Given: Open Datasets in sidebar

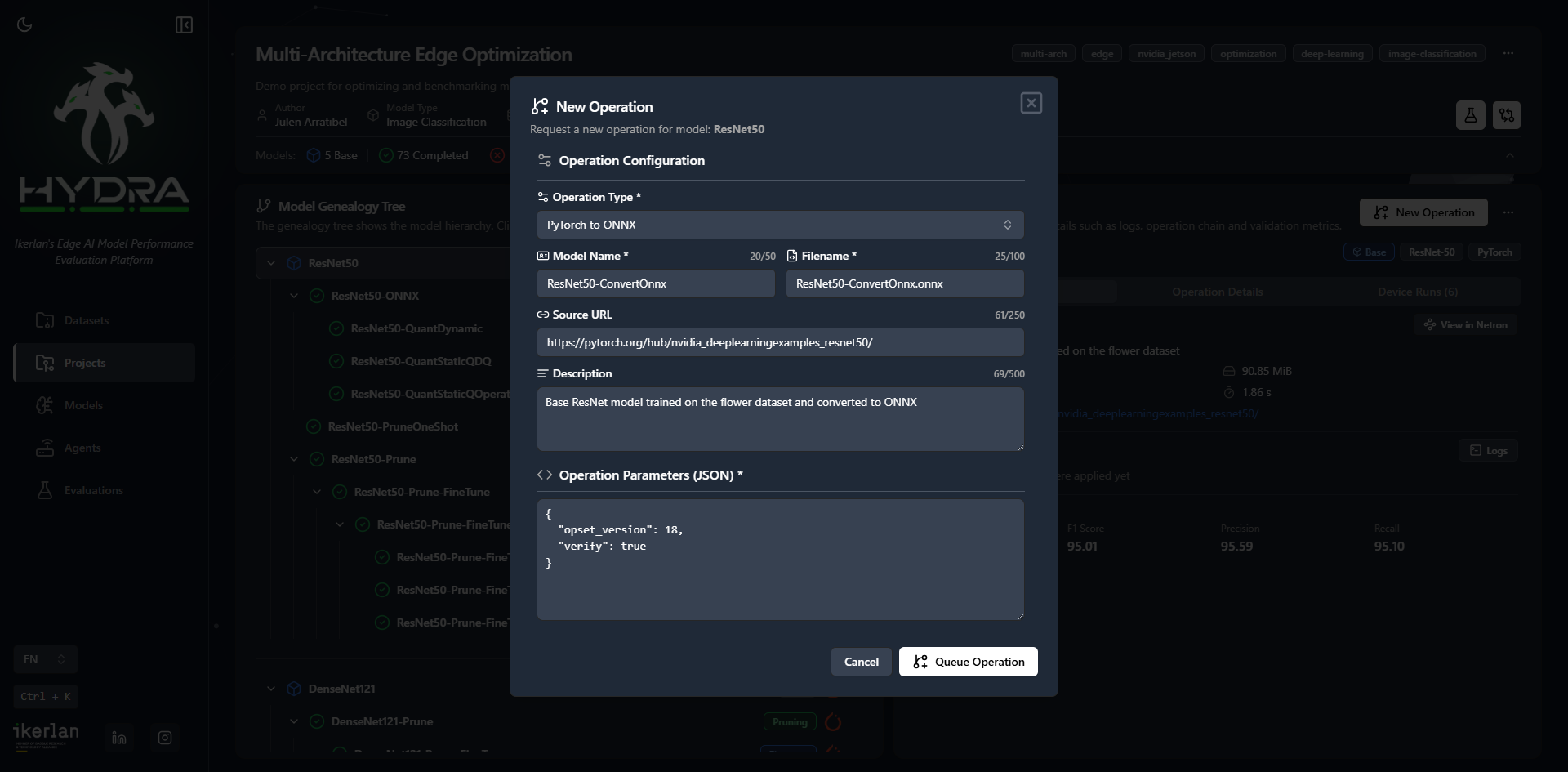Looking at the screenshot, I should click(x=105, y=320).
